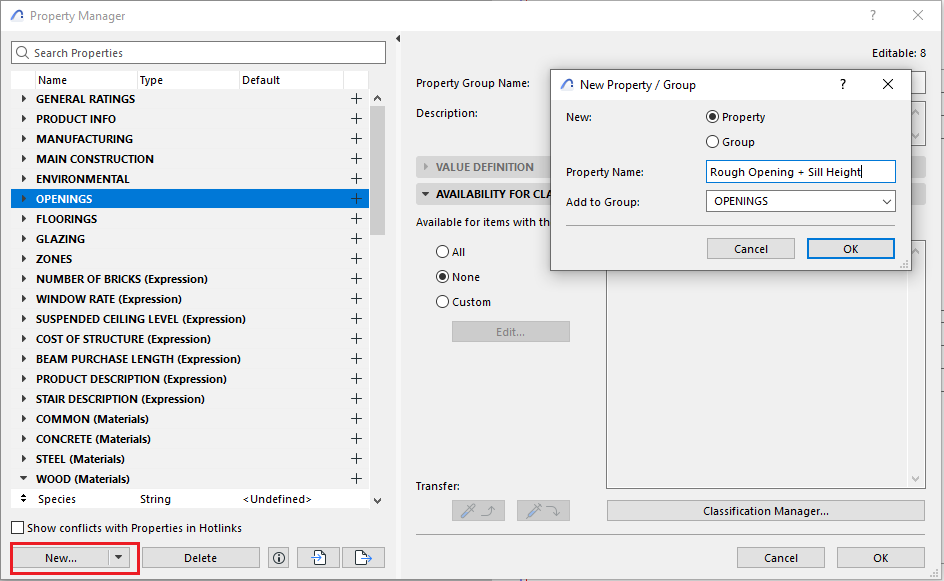The height and width of the screenshot is (581, 944).
Task: Click plus icon on CONCRETE (Materials) row
Action: click(356, 438)
